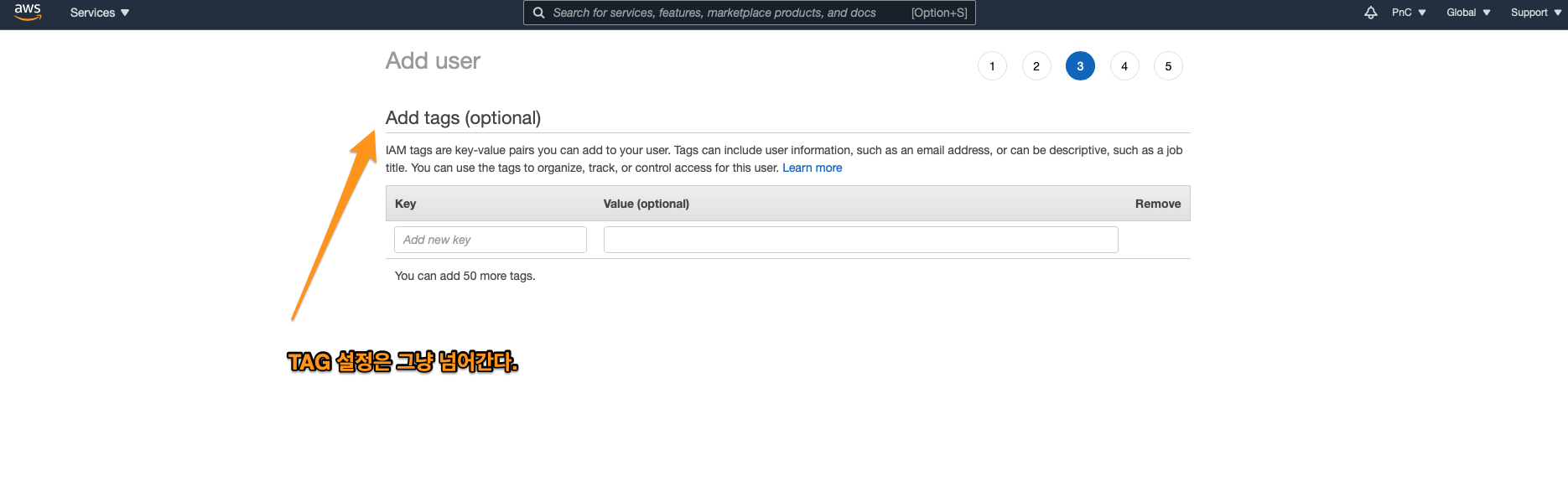Image resolution: width=1568 pixels, height=502 pixels.
Task: Go to step 1 of the wizard
Action: click(992, 66)
